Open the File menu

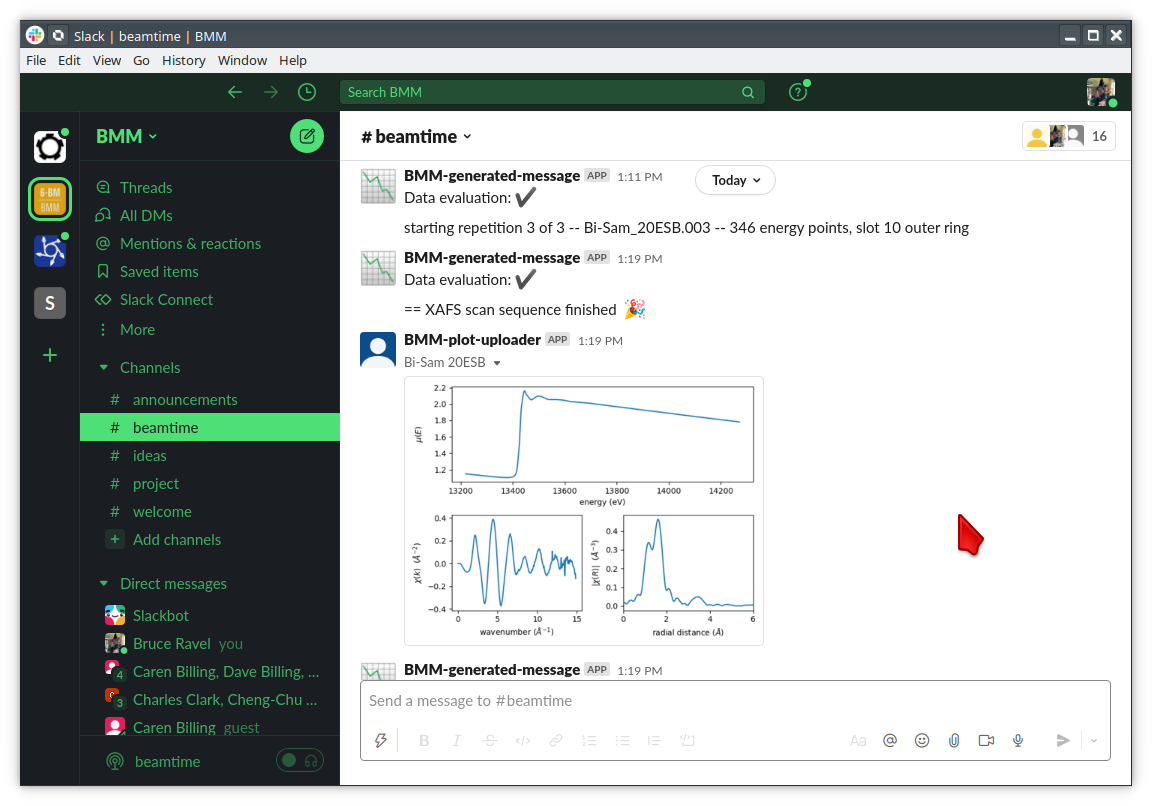click(x=36, y=60)
